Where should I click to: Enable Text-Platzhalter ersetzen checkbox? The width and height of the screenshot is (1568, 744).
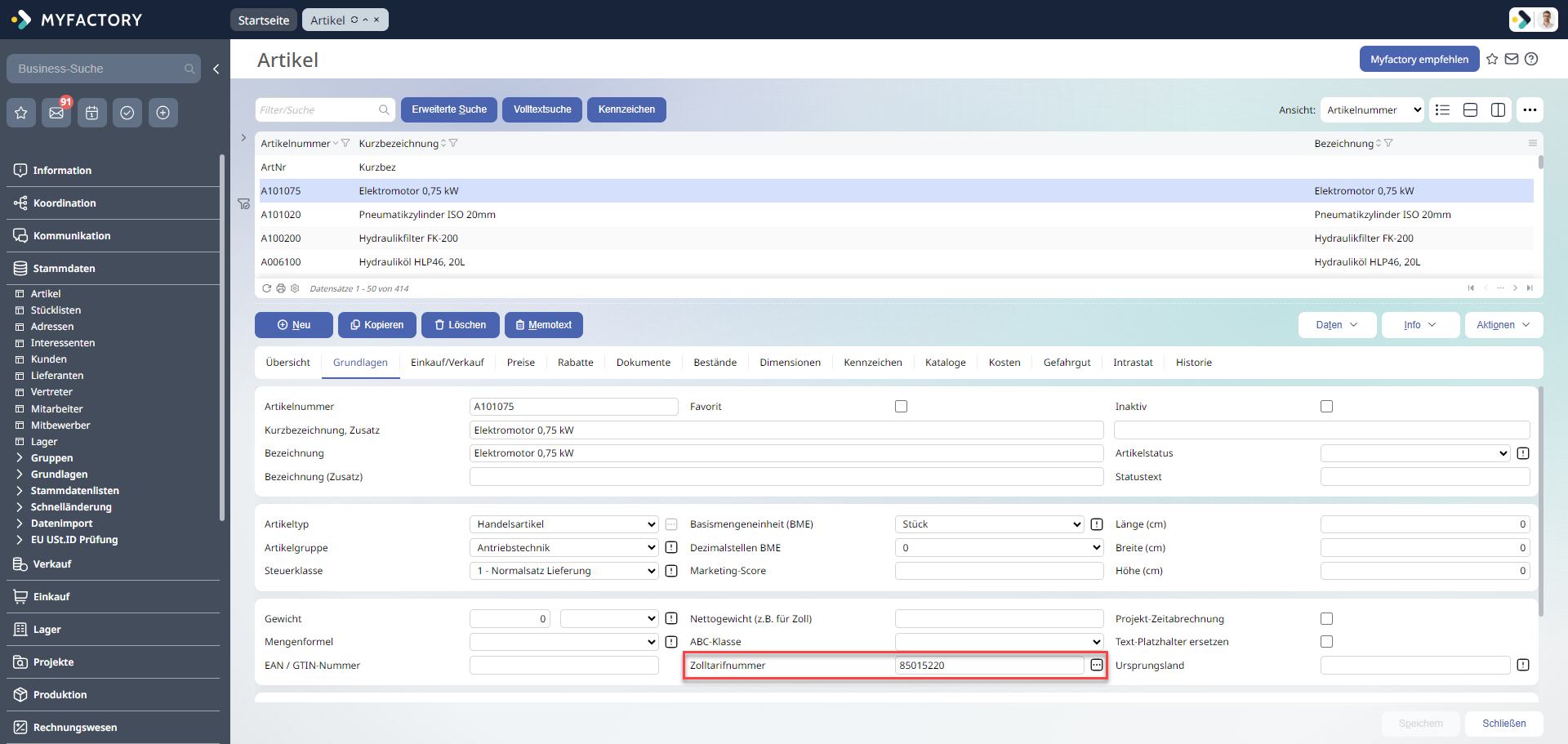point(1327,642)
